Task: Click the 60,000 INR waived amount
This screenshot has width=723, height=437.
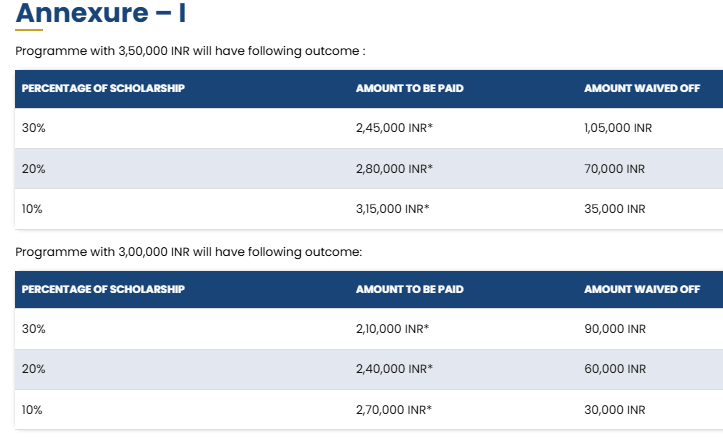Action: pos(614,369)
